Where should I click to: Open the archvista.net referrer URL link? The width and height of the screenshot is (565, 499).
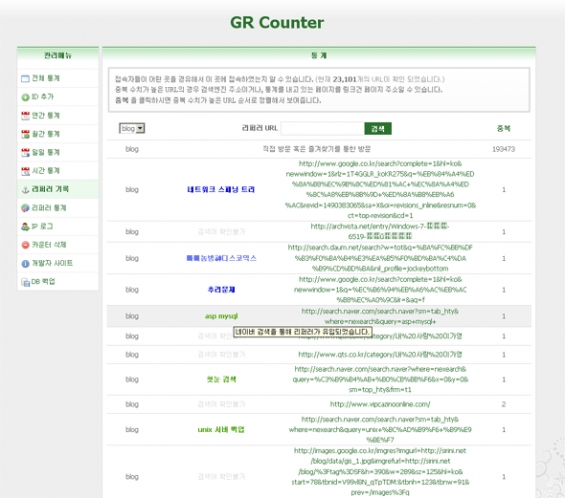380,231
